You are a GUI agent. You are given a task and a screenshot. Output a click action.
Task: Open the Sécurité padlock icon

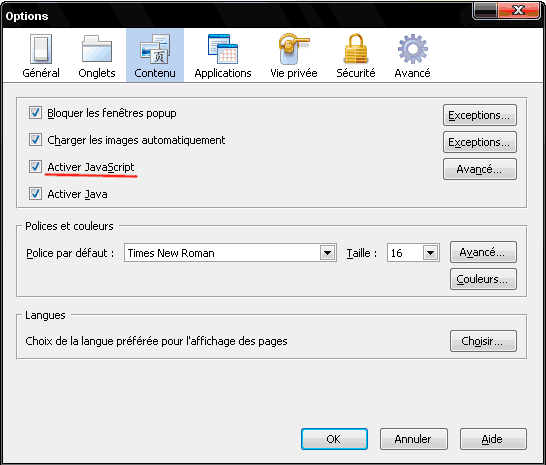356,49
